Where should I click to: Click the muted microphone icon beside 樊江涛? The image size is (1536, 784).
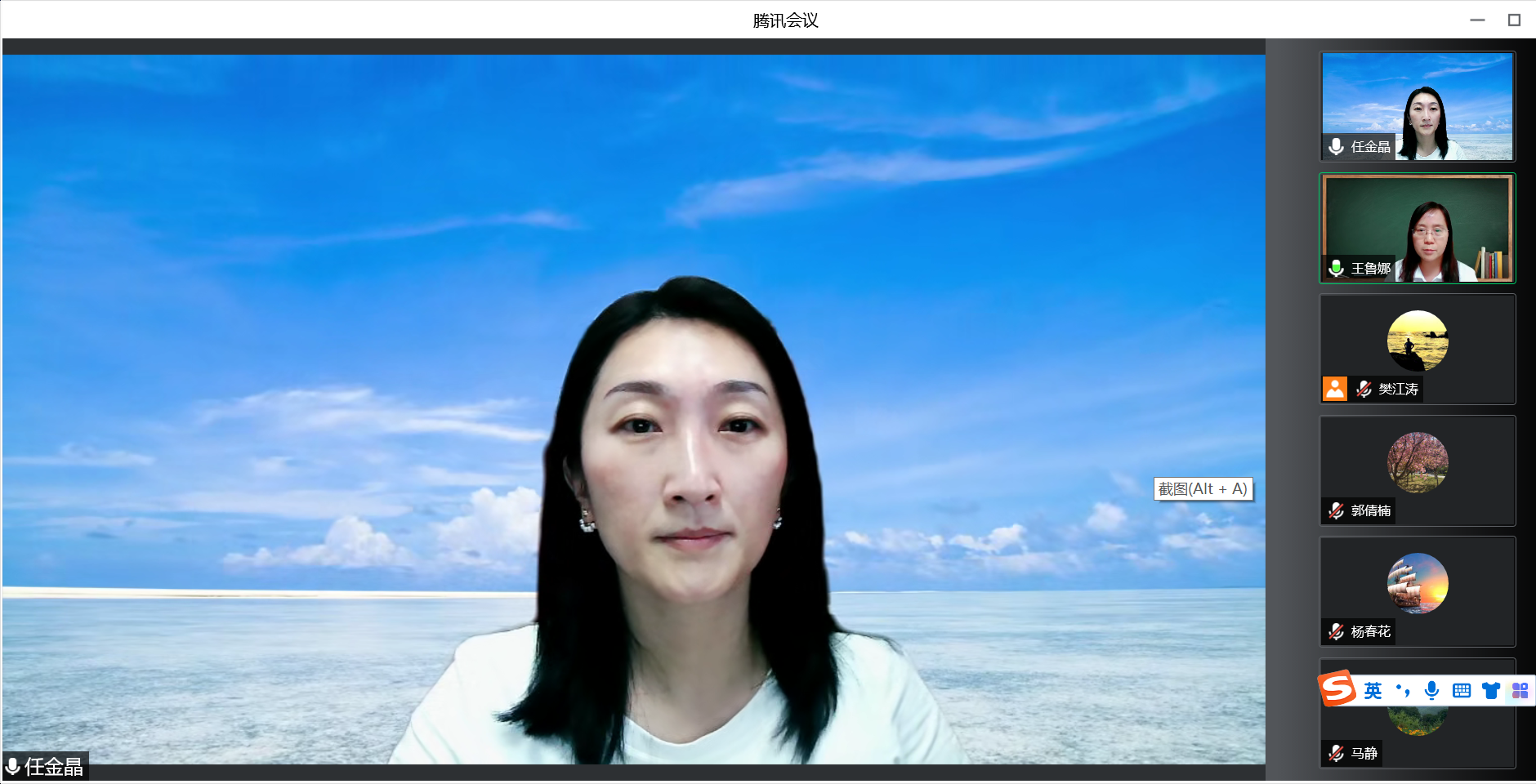(1364, 389)
